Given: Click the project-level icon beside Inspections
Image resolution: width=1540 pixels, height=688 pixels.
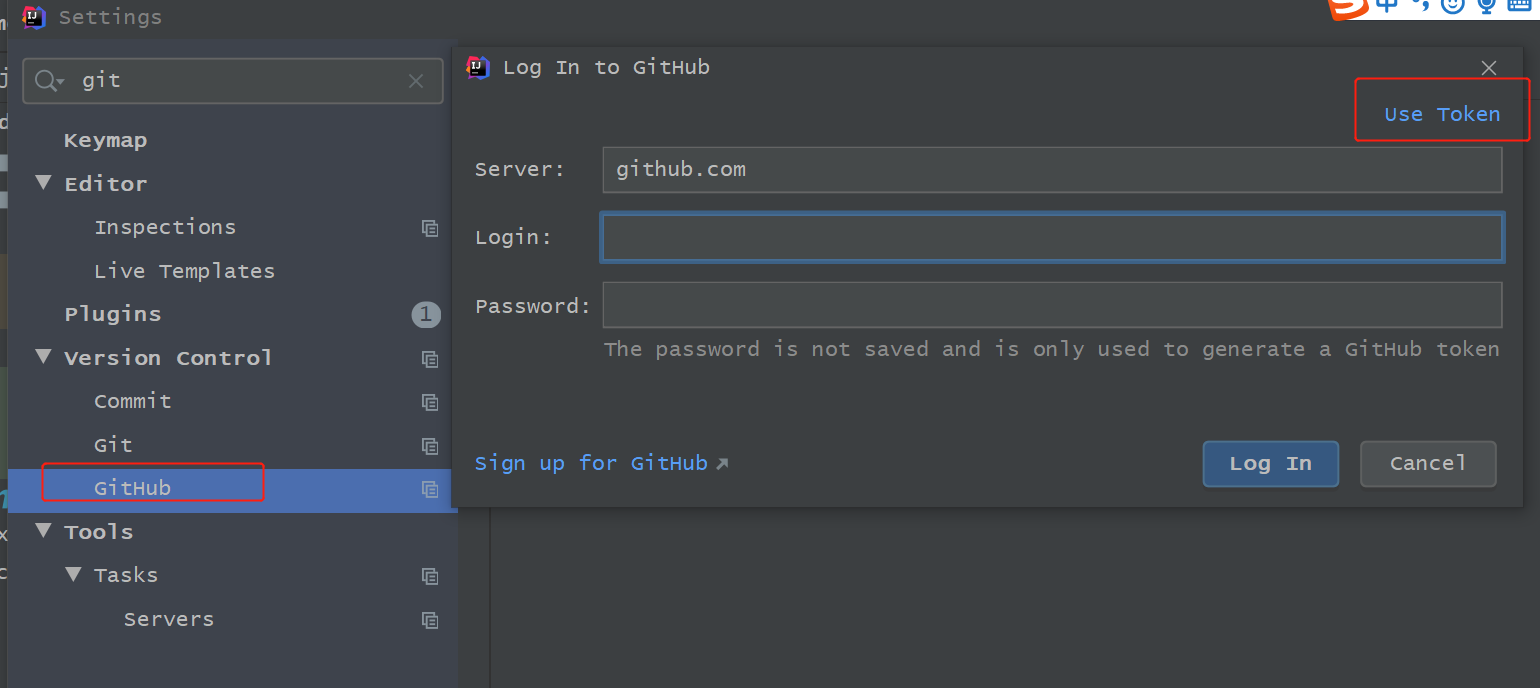Looking at the screenshot, I should click(x=430, y=228).
